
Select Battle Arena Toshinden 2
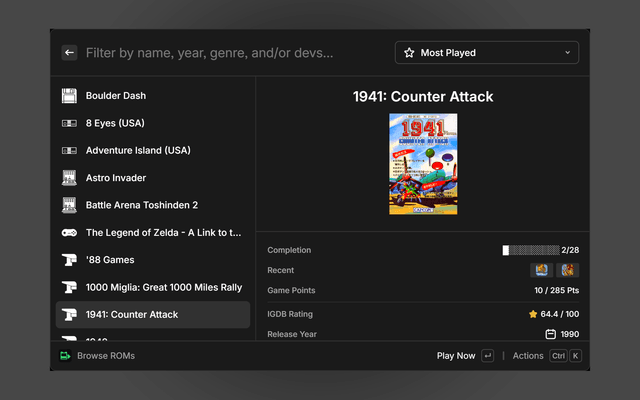153,205
